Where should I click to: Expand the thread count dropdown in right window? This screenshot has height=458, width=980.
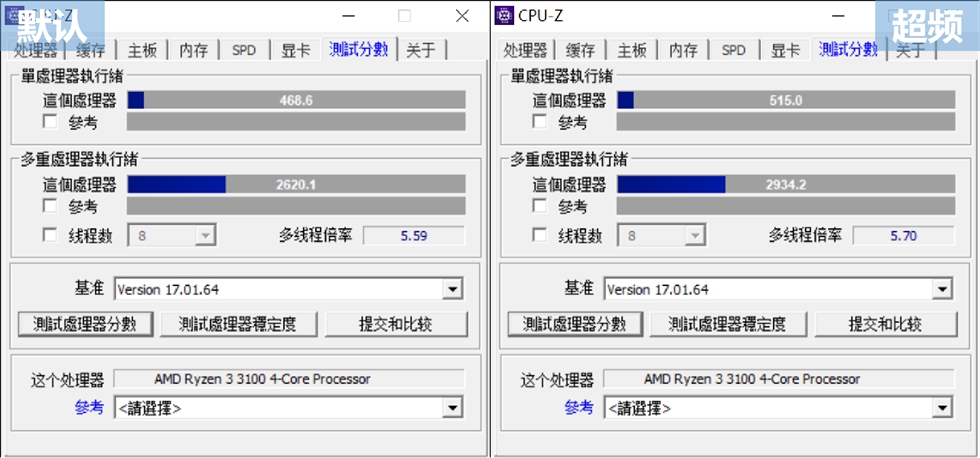[694, 236]
